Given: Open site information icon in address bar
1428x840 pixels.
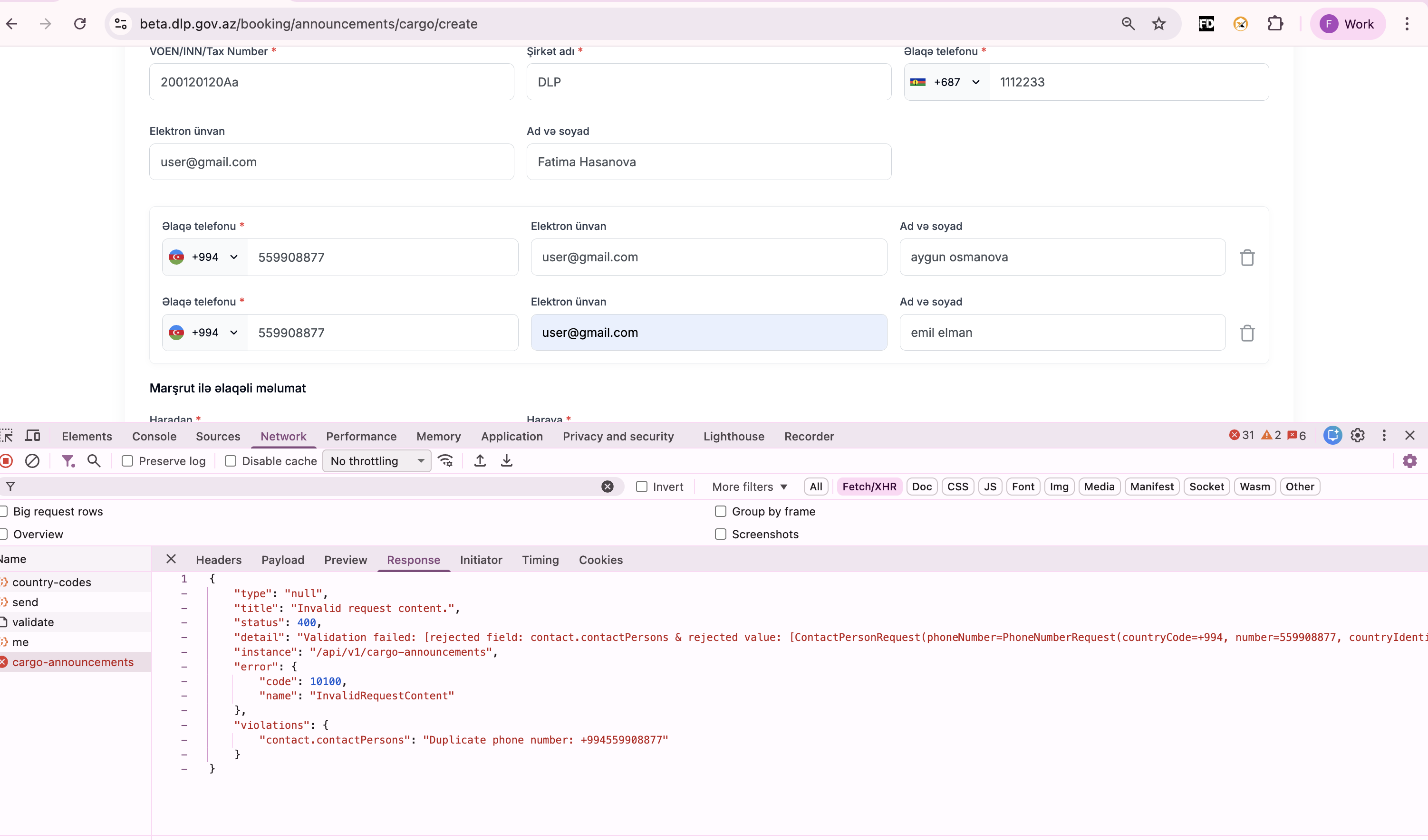Looking at the screenshot, I should click(121, 24).
